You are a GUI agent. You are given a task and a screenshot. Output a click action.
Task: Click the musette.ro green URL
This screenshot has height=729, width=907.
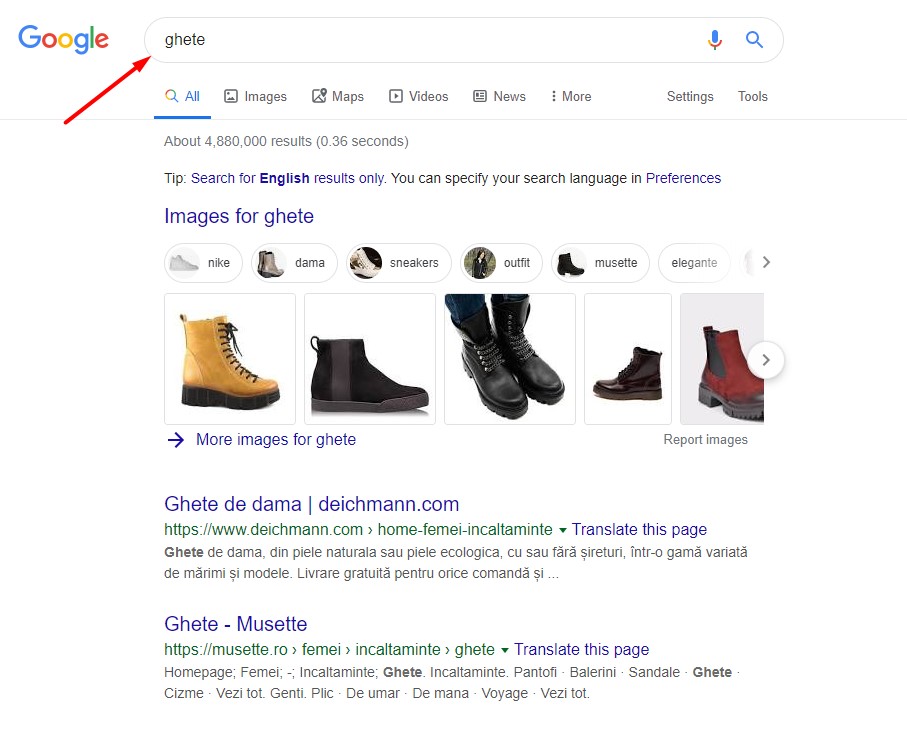[329, 650]
